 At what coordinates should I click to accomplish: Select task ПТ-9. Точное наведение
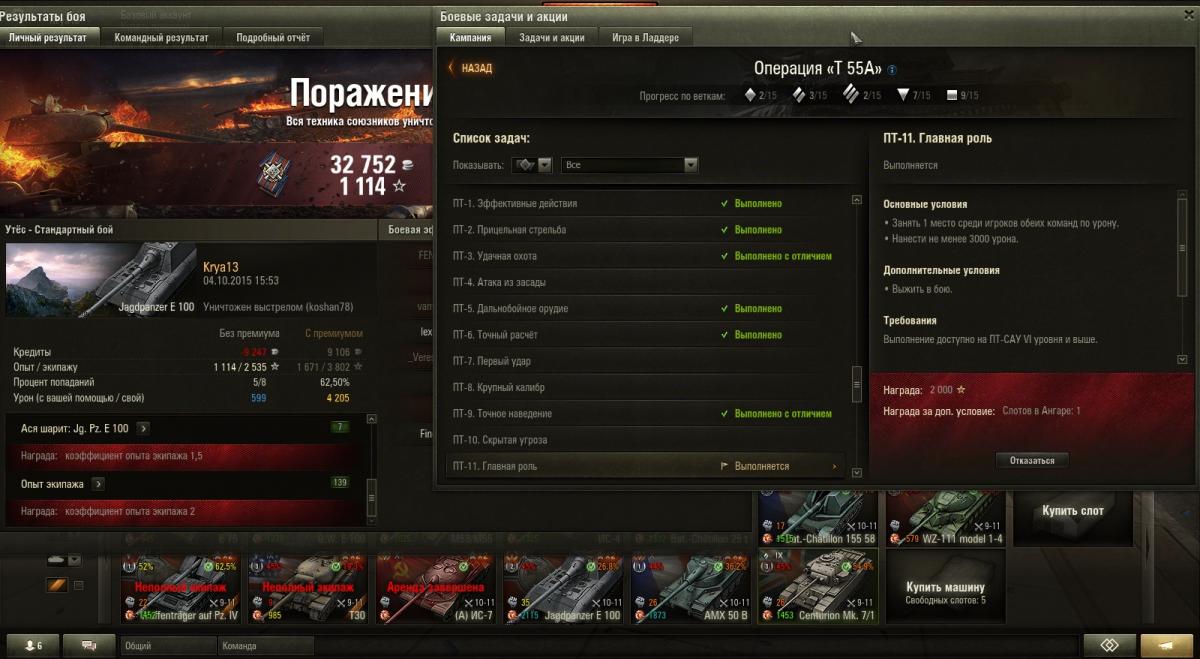(646, 413)
